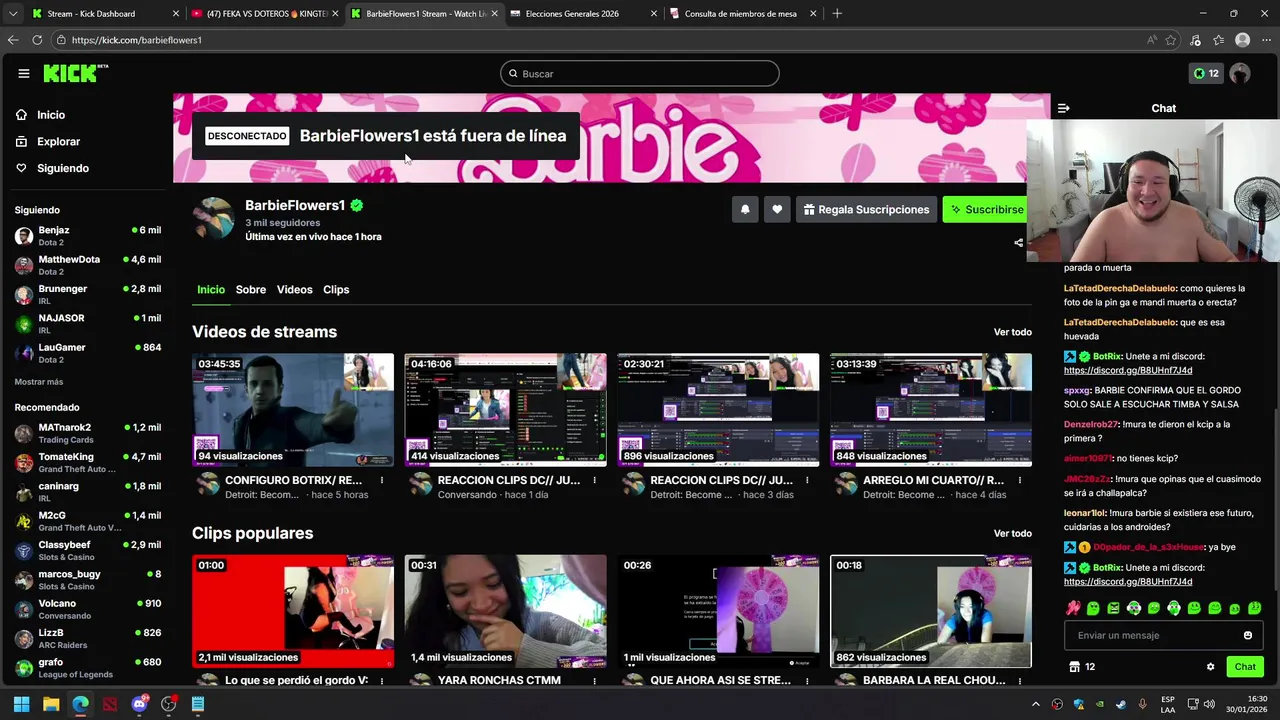Image resolution: width=1280 pixels, height=720 pixels.
Task: Open MatthewDota channel in sidebar
Action: tap(87, 265)
